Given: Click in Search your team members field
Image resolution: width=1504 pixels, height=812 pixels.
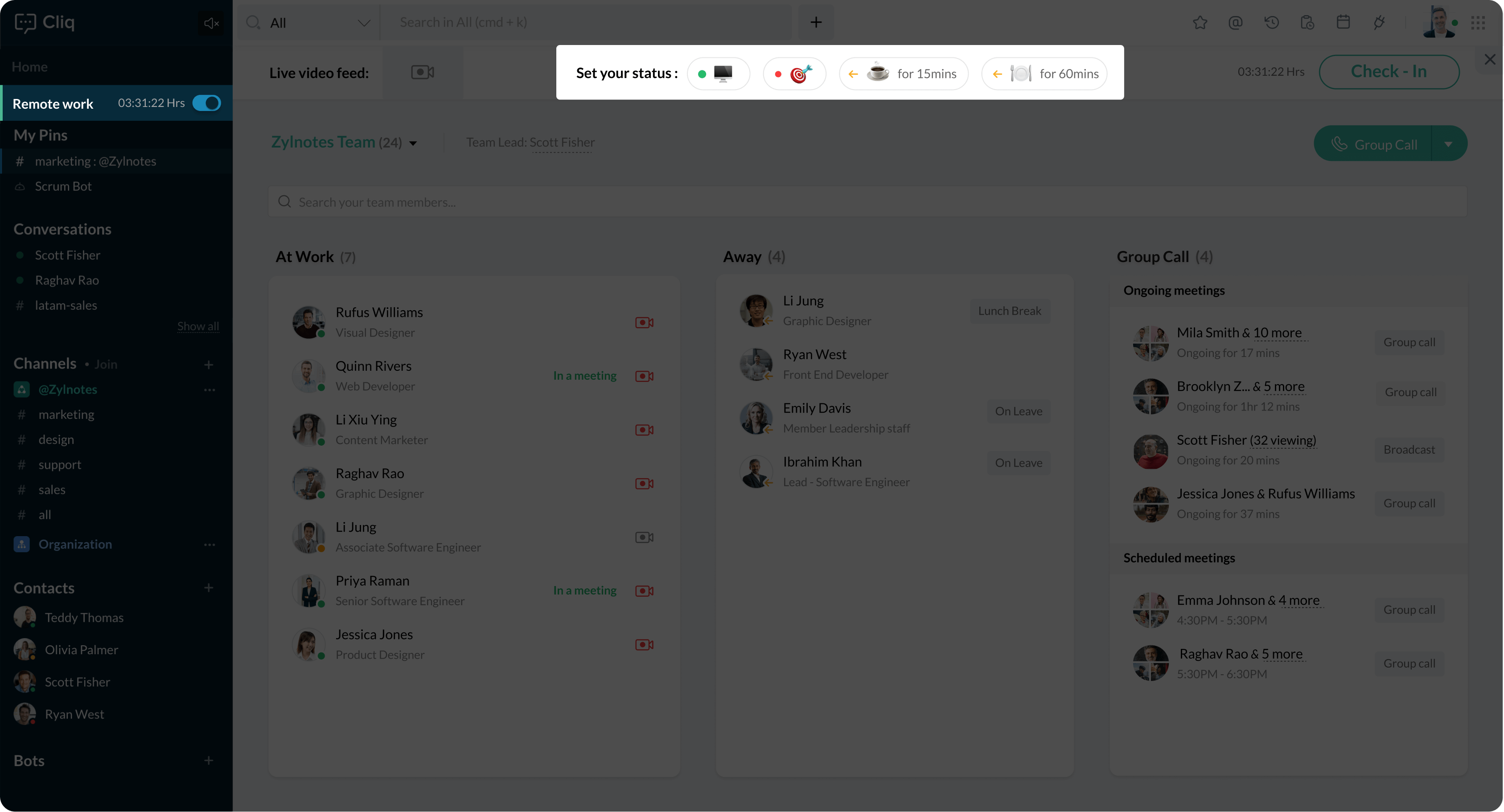Looking at the screenshot, I should pos(867,202).
